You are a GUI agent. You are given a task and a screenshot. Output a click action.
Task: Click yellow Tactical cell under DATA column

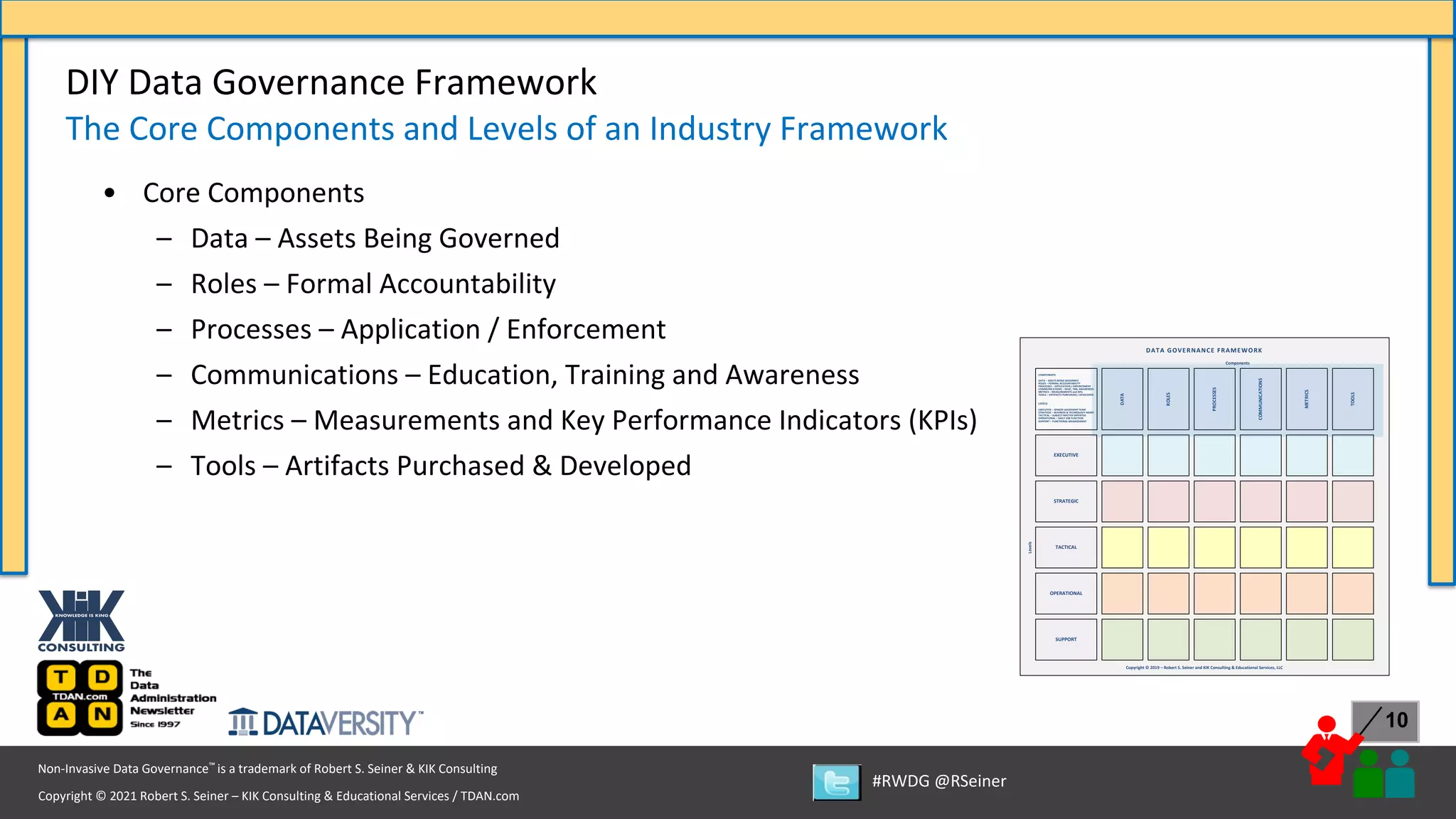[x=1122, y=547]
